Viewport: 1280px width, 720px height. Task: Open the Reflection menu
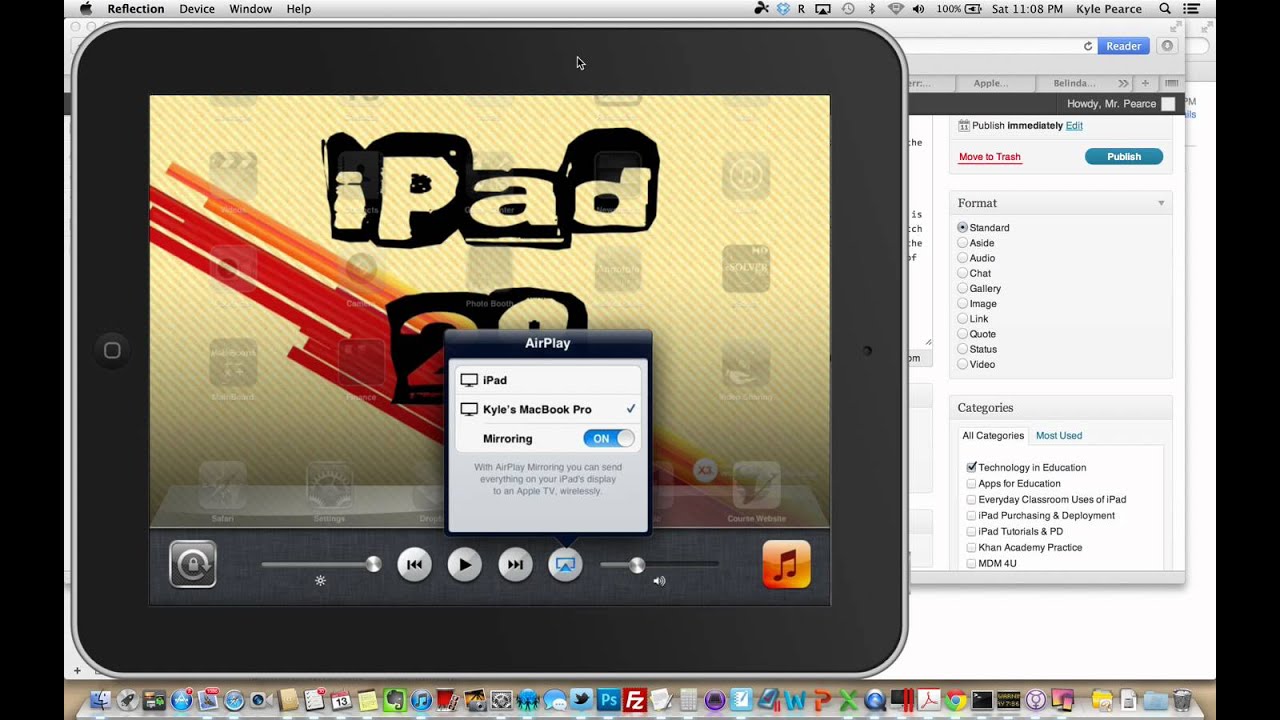[x=136, y=9]
